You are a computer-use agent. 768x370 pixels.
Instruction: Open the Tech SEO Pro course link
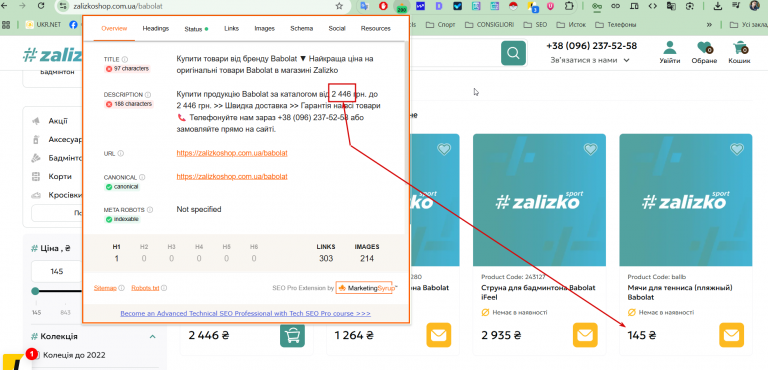pyautogui.click(x=245, y=313)
